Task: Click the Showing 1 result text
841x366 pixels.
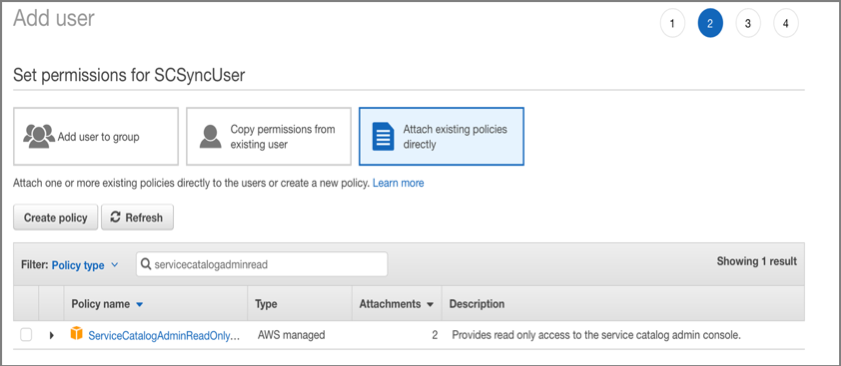Action: 757,261
